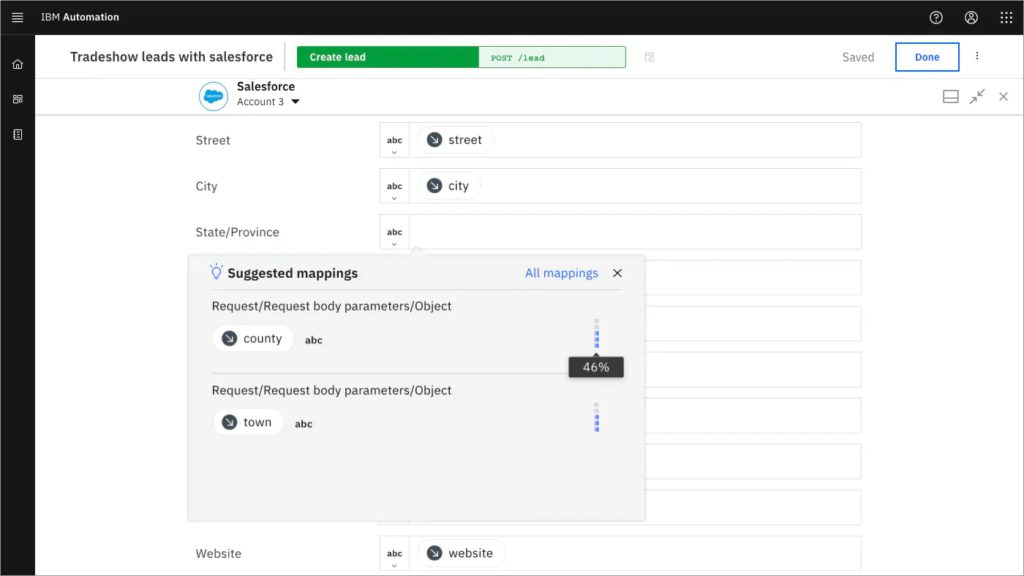Image resolution: width=1024 pixels, height=576 pixels.
Task: Close the Suggested mappings popup
Action: [617, 273]
